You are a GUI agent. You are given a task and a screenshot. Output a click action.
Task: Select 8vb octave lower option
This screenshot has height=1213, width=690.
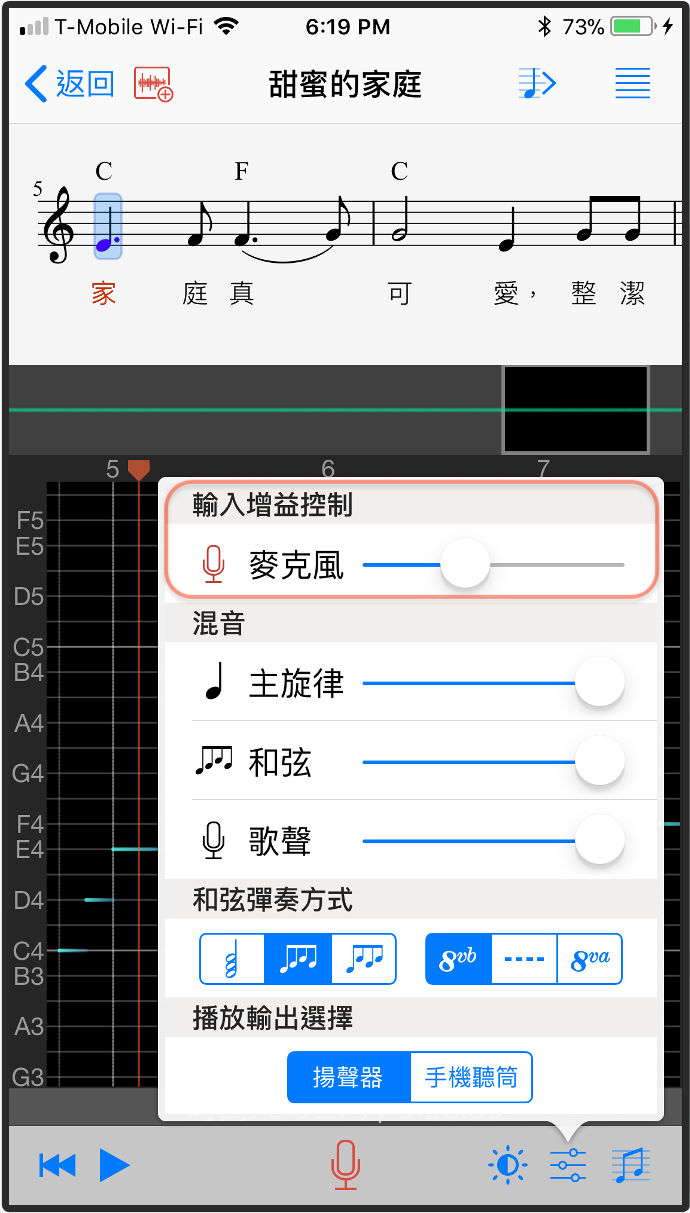point(458,960)
